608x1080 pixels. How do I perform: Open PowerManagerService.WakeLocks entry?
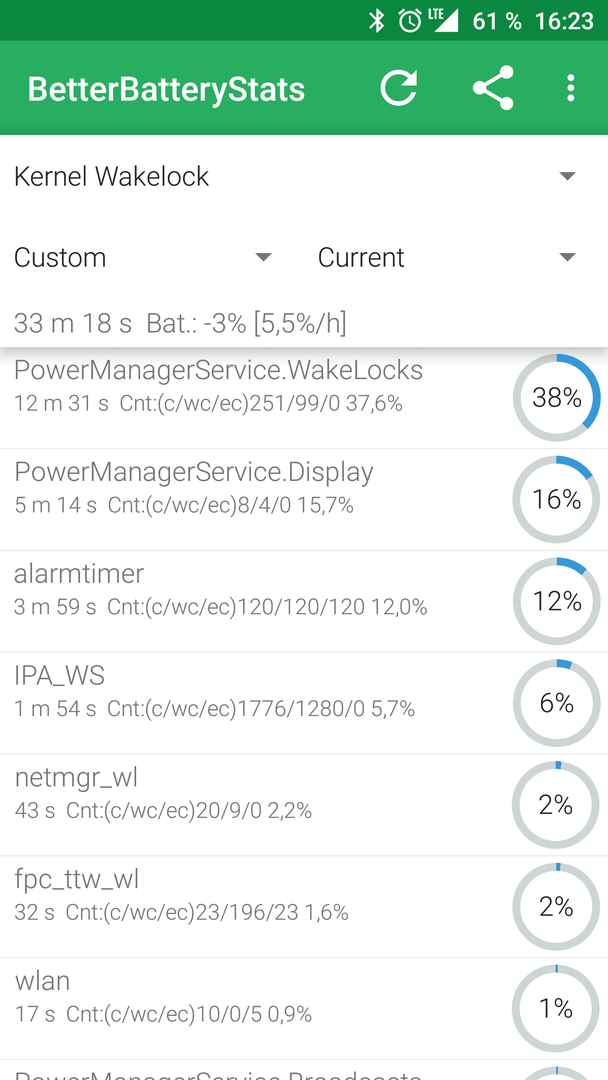pos(304,398)
